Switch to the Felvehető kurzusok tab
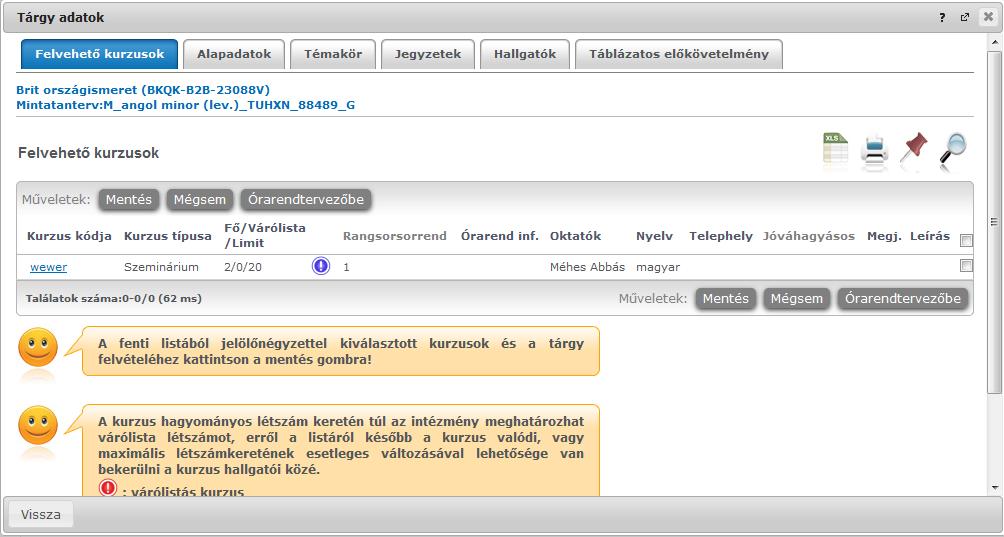 99,54
